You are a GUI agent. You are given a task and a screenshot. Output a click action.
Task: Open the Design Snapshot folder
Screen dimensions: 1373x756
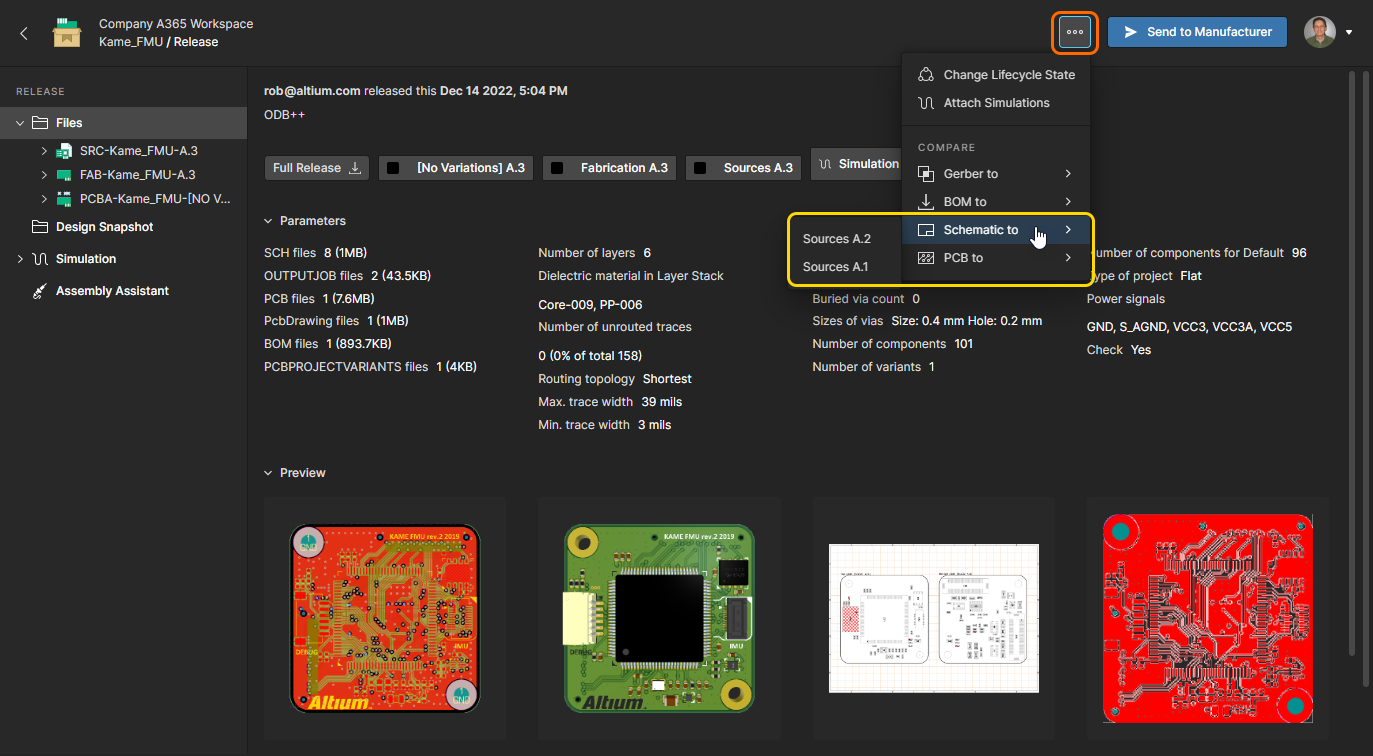coord(104,227)
